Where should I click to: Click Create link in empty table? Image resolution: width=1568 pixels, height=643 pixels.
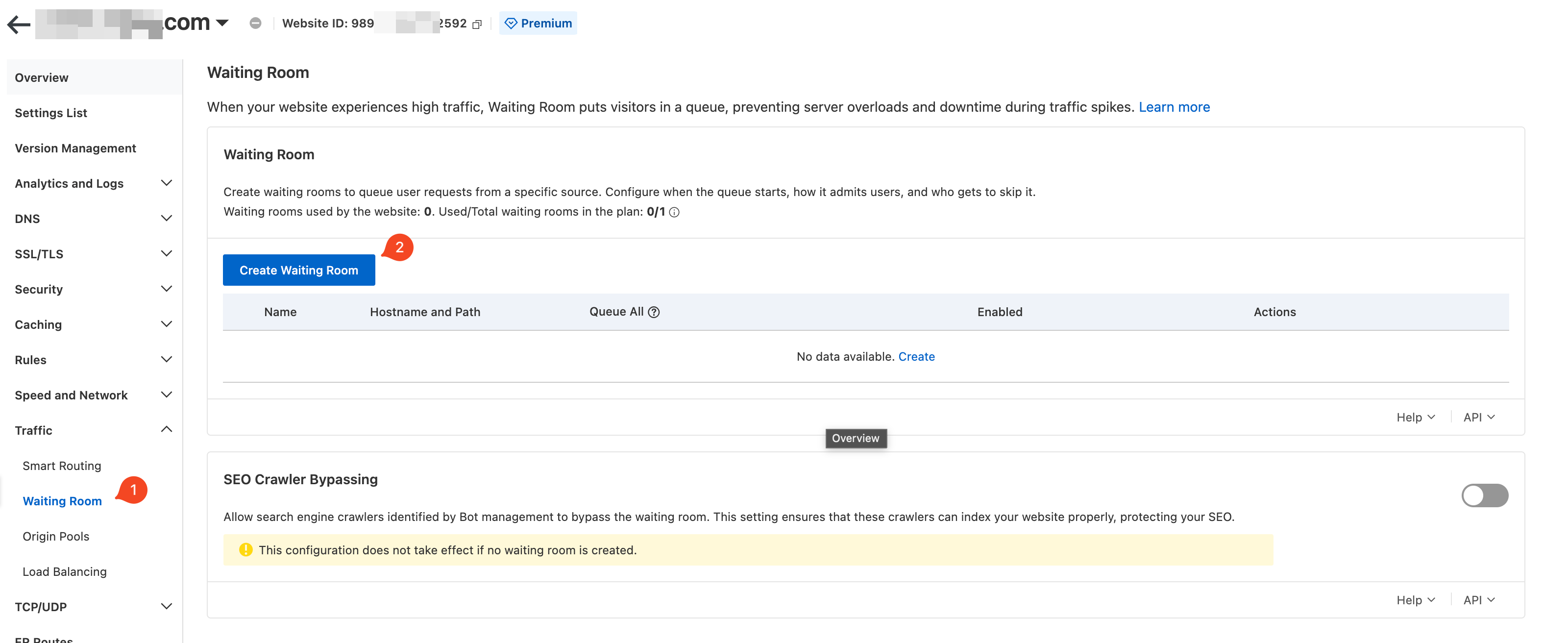916,357
